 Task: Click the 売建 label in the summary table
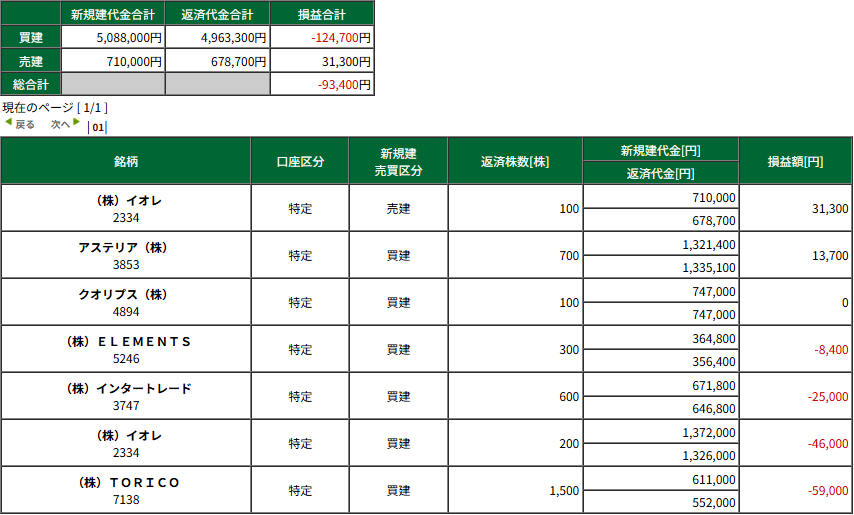coord(31,61)
